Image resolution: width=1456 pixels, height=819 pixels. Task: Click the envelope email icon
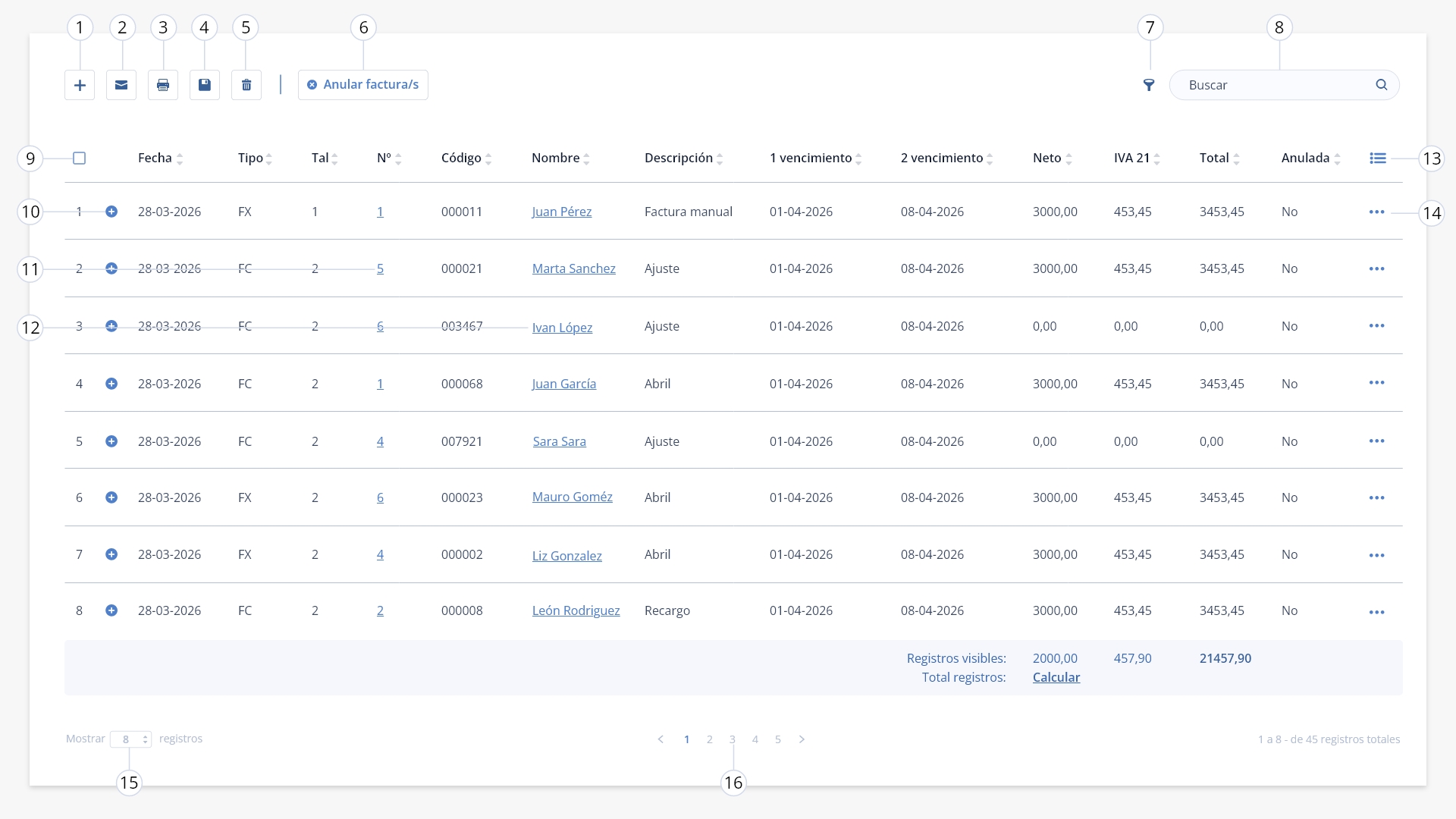[x=121, y=85]
